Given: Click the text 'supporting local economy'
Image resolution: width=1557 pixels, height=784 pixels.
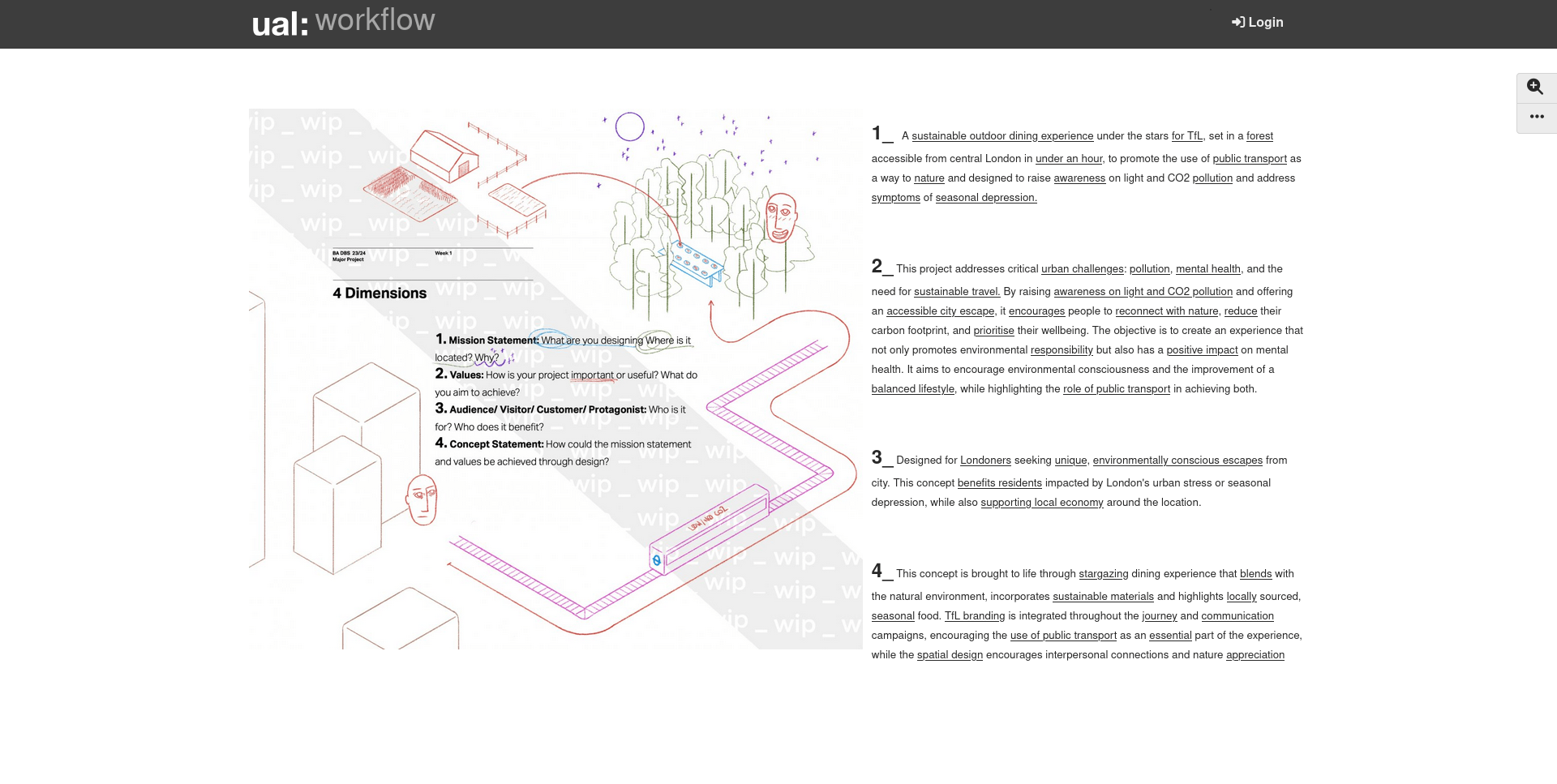Looking at the screenshot, I should (1042, 503).
